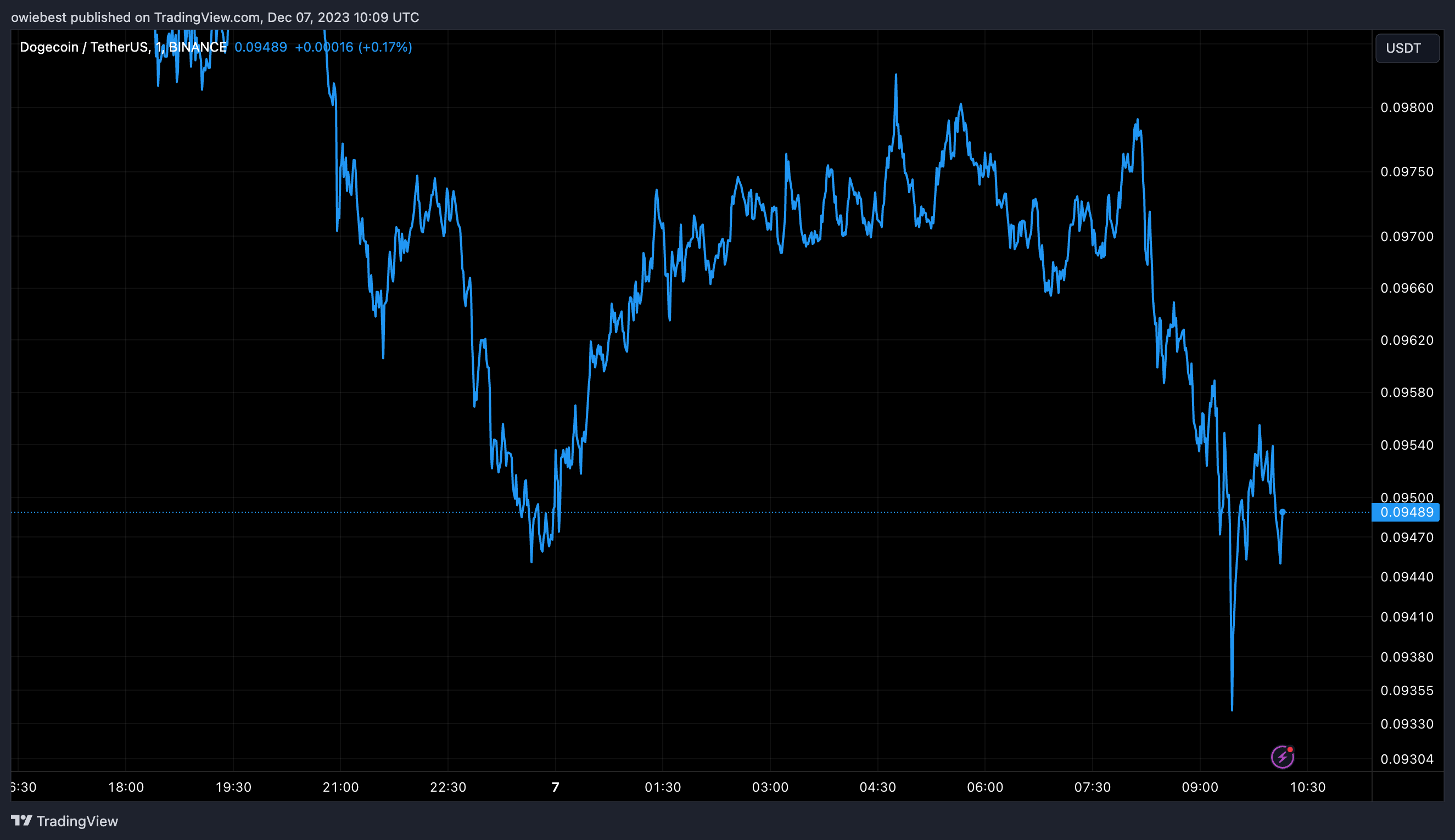Click the 0.09489 price value in the legend

click(261, 47)
